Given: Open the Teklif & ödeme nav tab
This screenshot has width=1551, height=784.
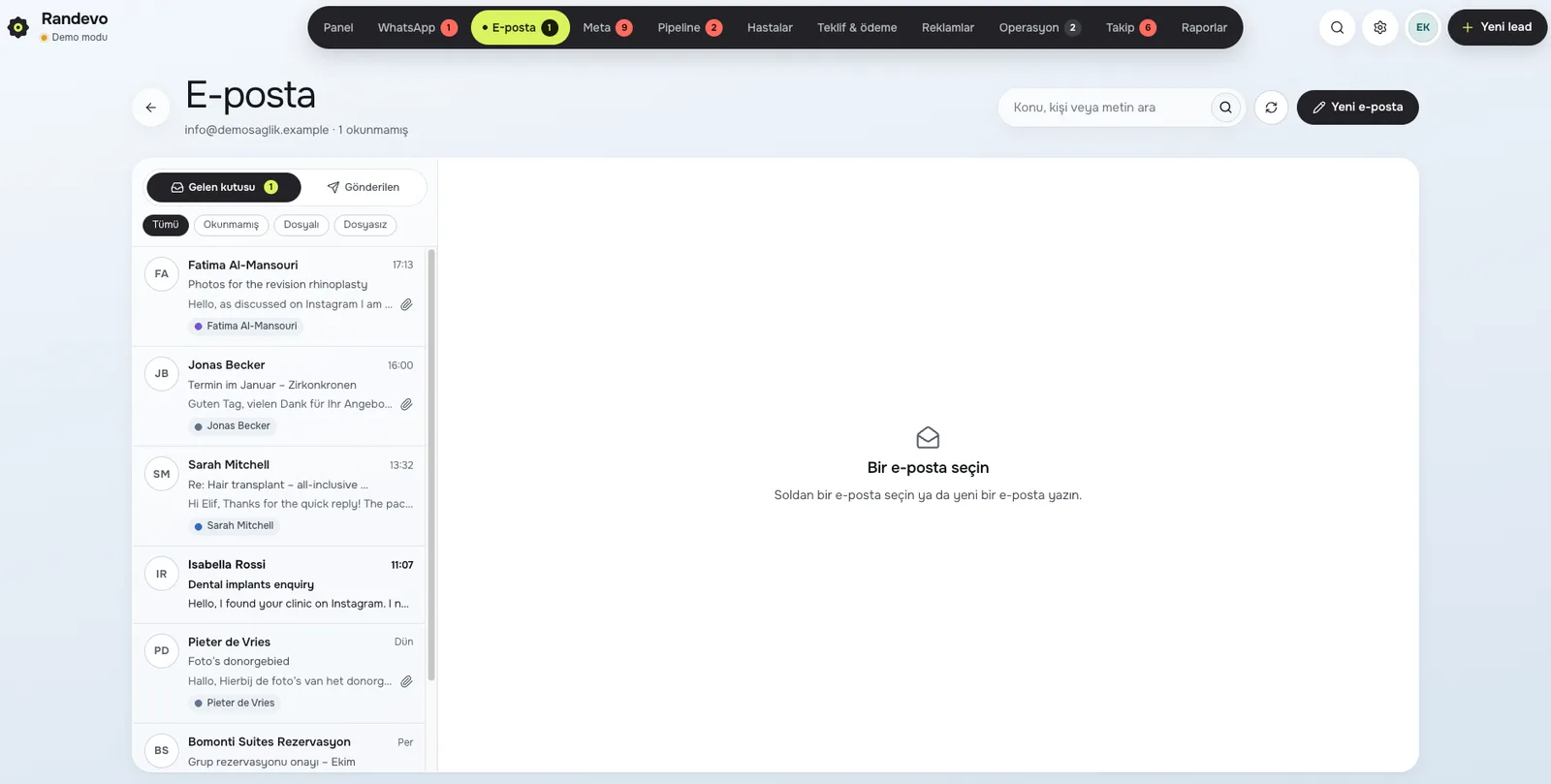Looking at the screenshot, I should click(857, 27).
